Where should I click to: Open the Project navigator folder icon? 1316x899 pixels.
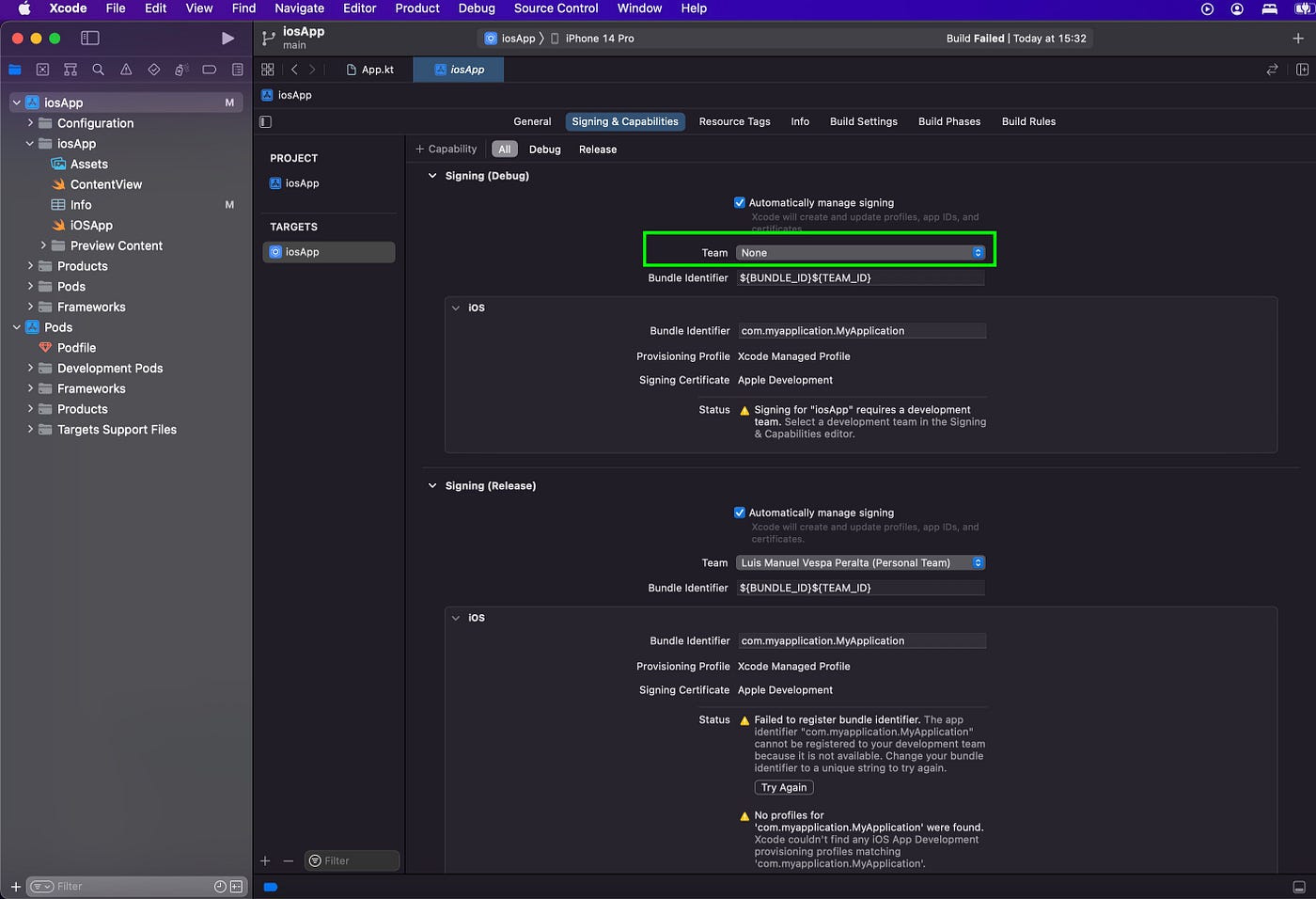click(15, 70)
